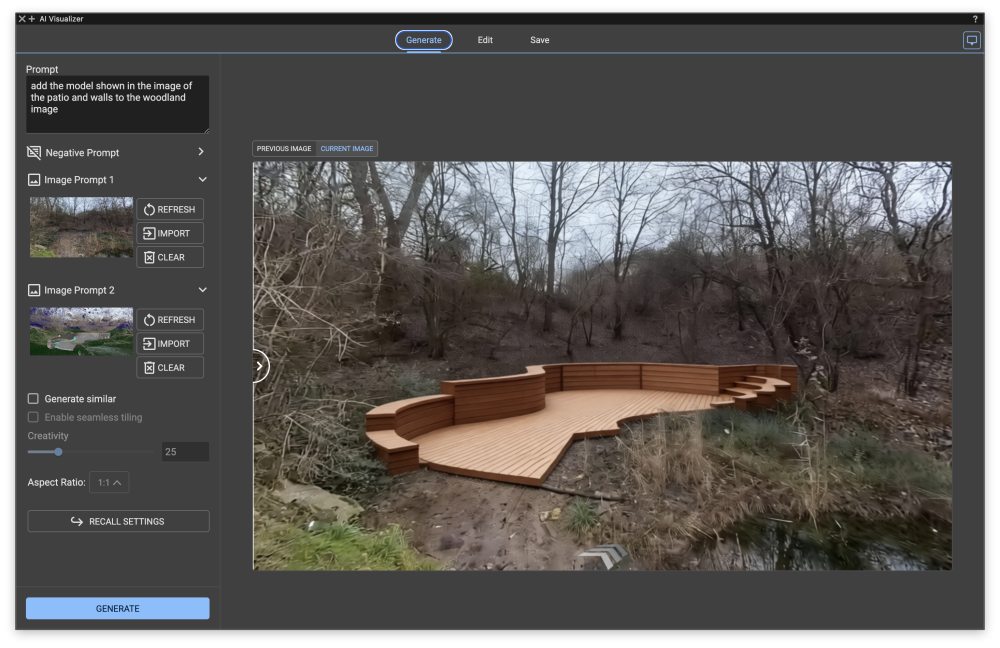
Task: Collapse the Image Prompt 1 section
Action: click(202, 180)
